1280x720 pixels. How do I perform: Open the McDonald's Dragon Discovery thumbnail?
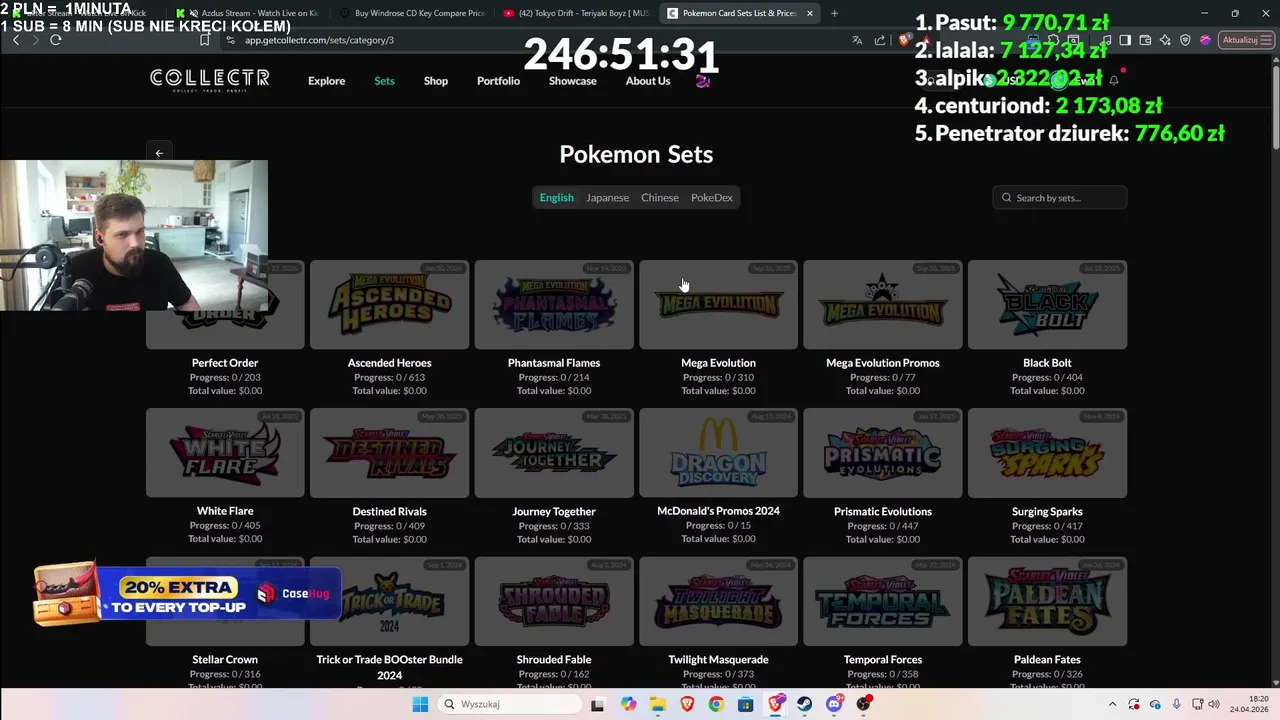coord(718,453)
